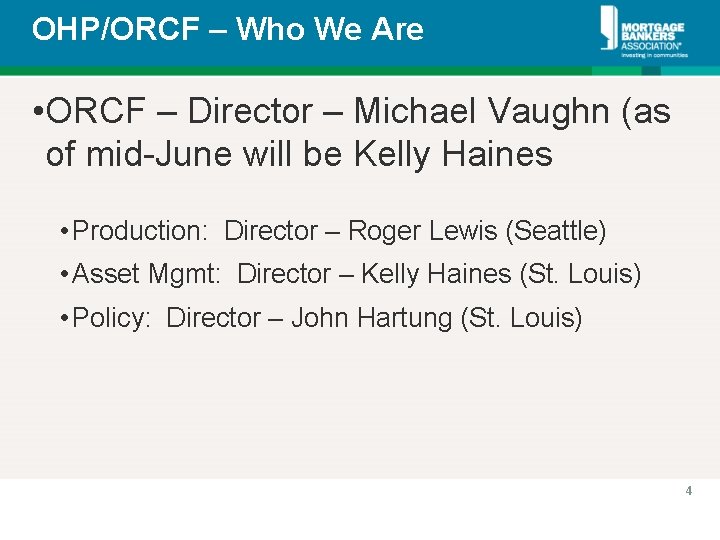
Task: Click the bullet dot before "Production"
Action: pyautogui.click(x=63, y=232)
